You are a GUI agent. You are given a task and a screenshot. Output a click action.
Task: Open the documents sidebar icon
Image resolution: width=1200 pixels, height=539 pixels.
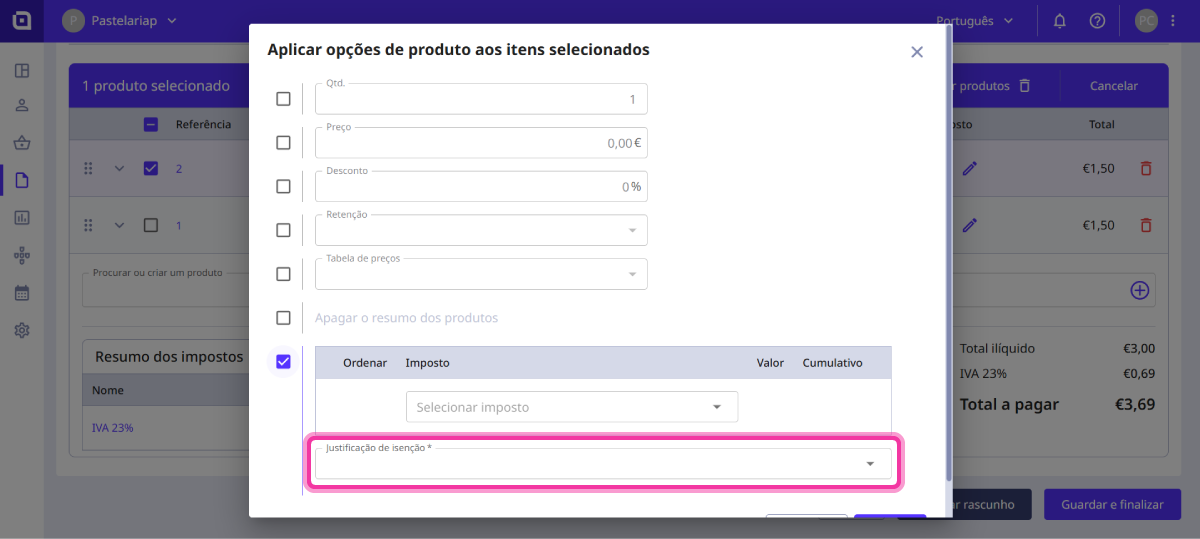coord(22,180)
